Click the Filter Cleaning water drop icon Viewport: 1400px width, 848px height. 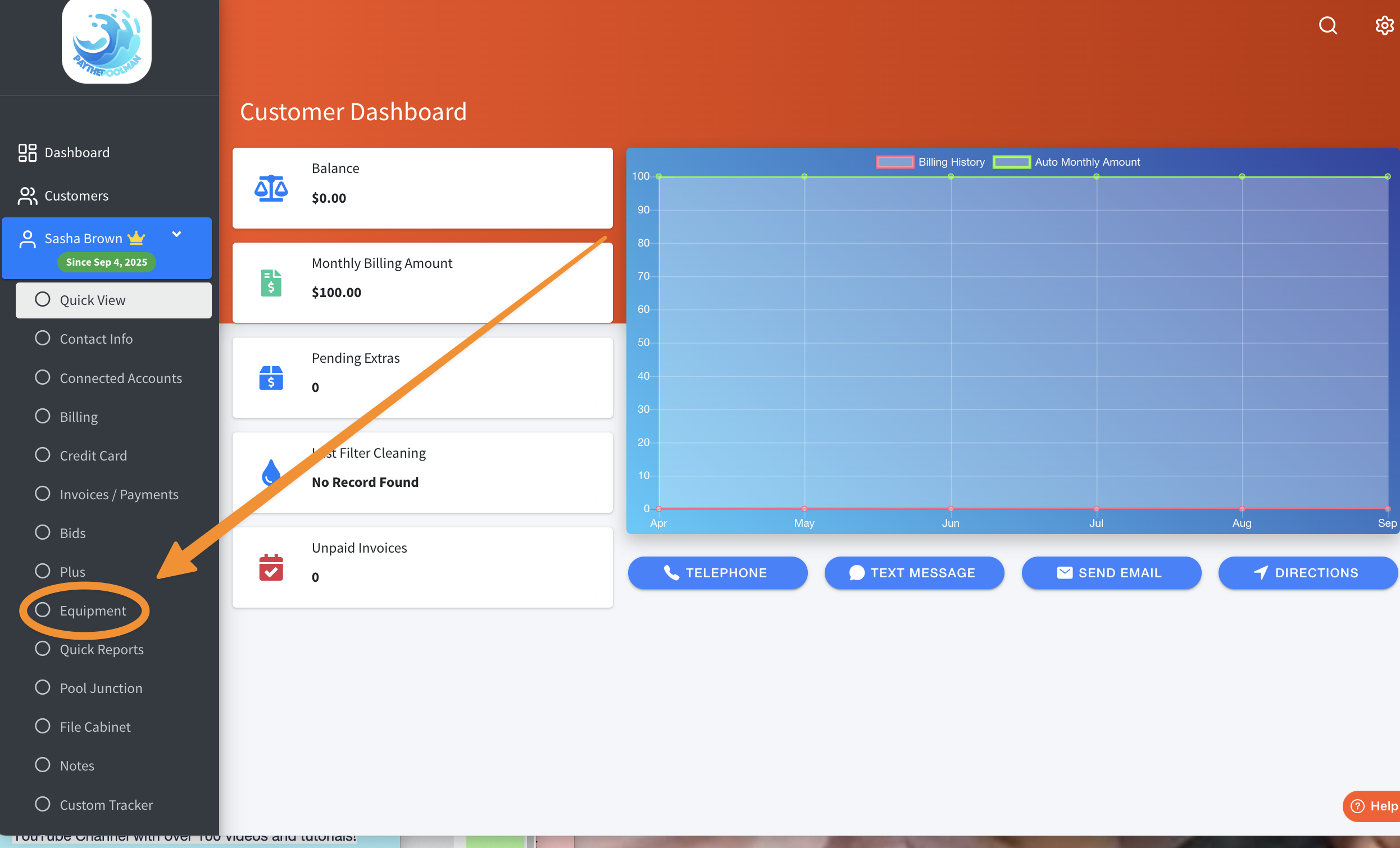[271, 472]
